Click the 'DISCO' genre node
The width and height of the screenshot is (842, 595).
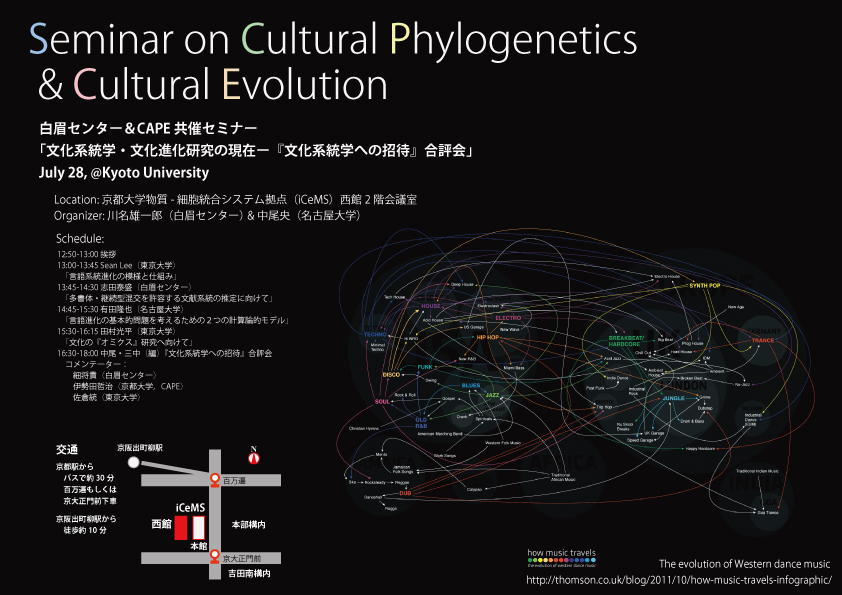coord(391,375)
